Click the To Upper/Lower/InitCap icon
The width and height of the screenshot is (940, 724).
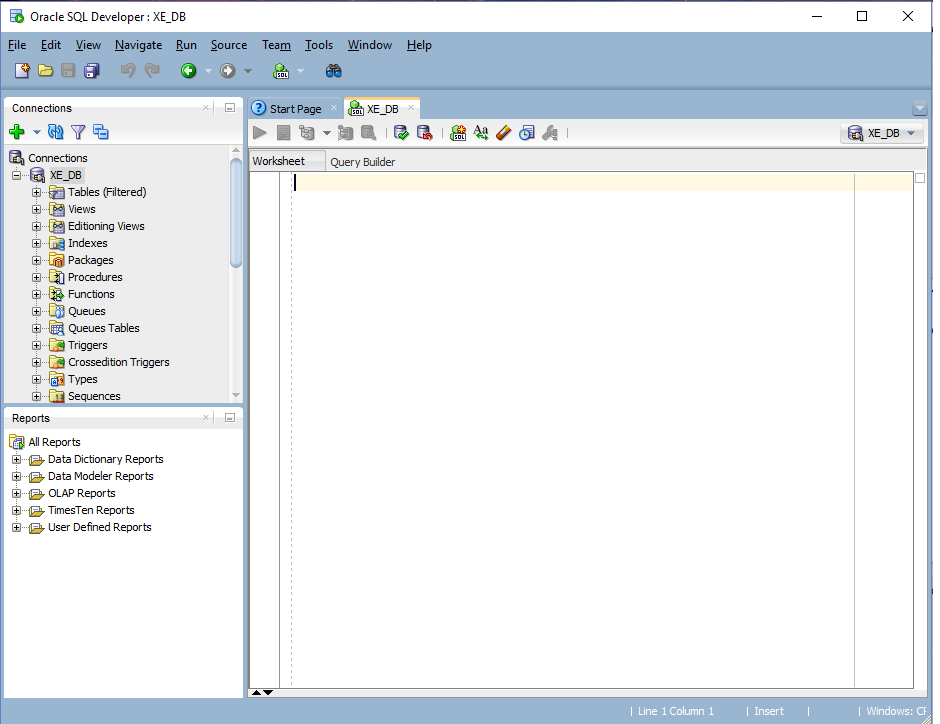point(481,133)
